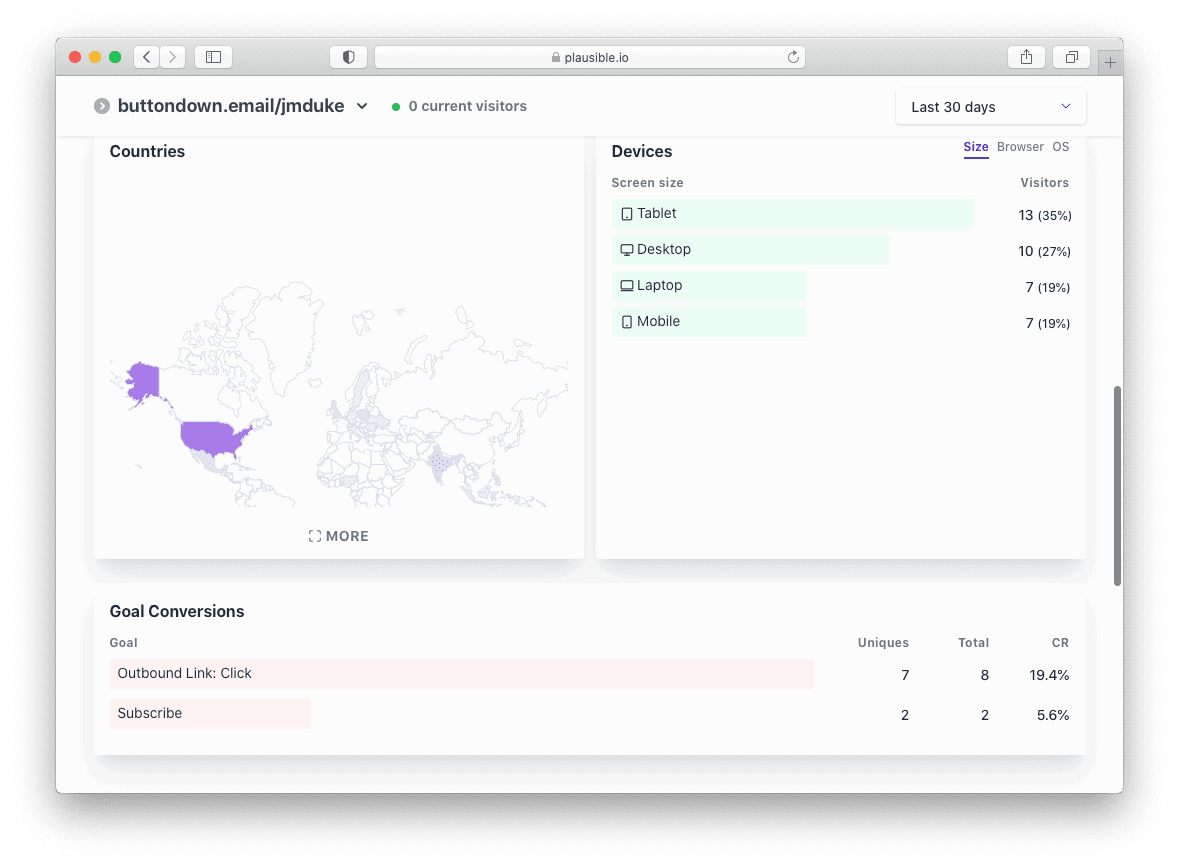This screenshot has width=1179, height=867.
Task: Click the laptop device icon
Action: (627, 285)
